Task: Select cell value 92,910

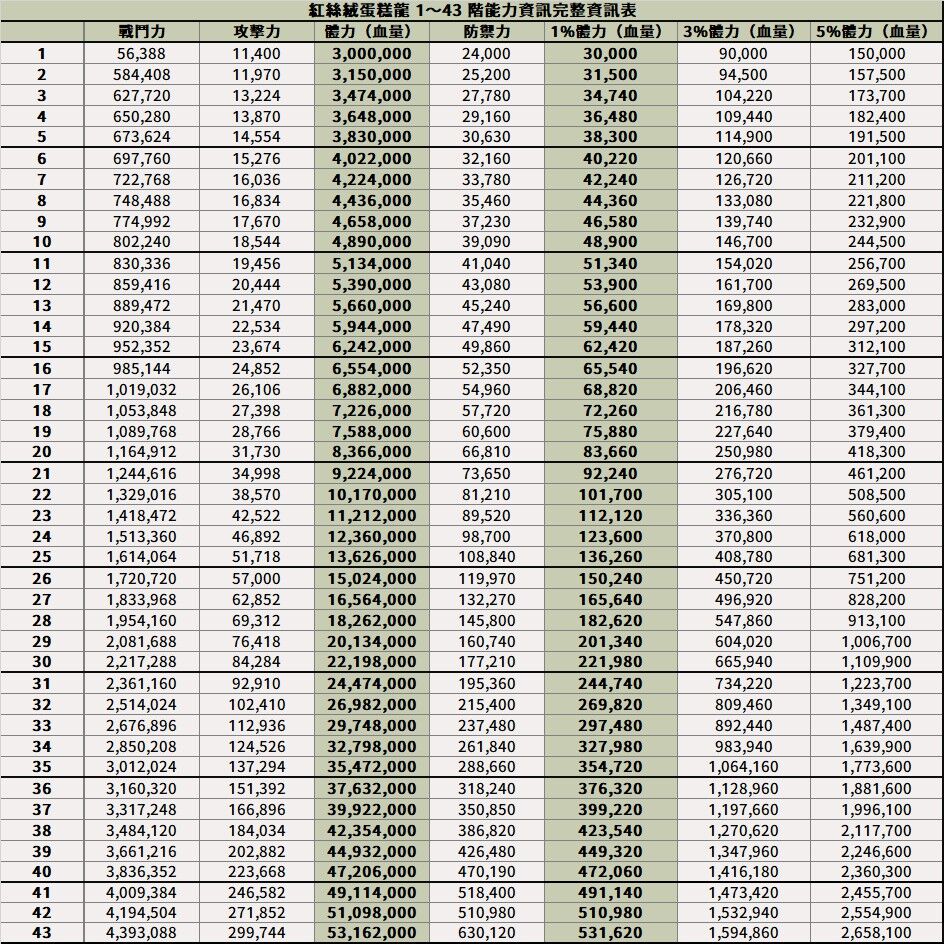Action: 256,685
